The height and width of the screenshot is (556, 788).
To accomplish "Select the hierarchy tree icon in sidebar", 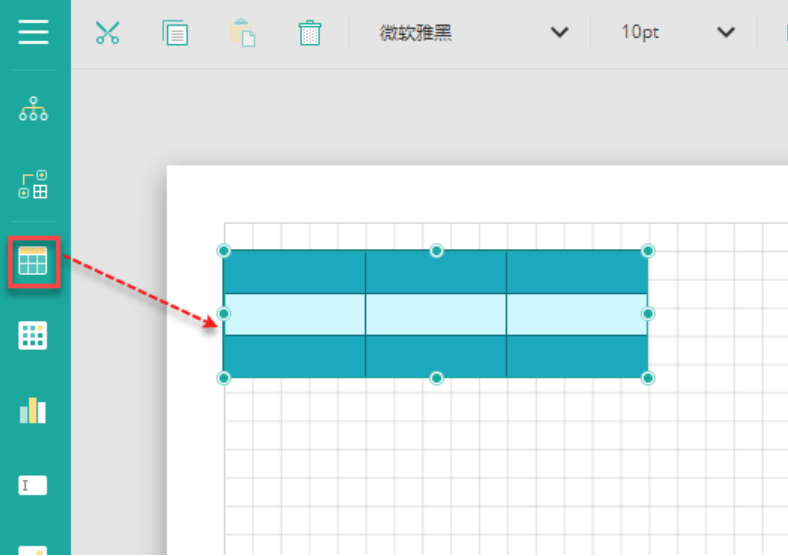I will [x=33, y=110].
